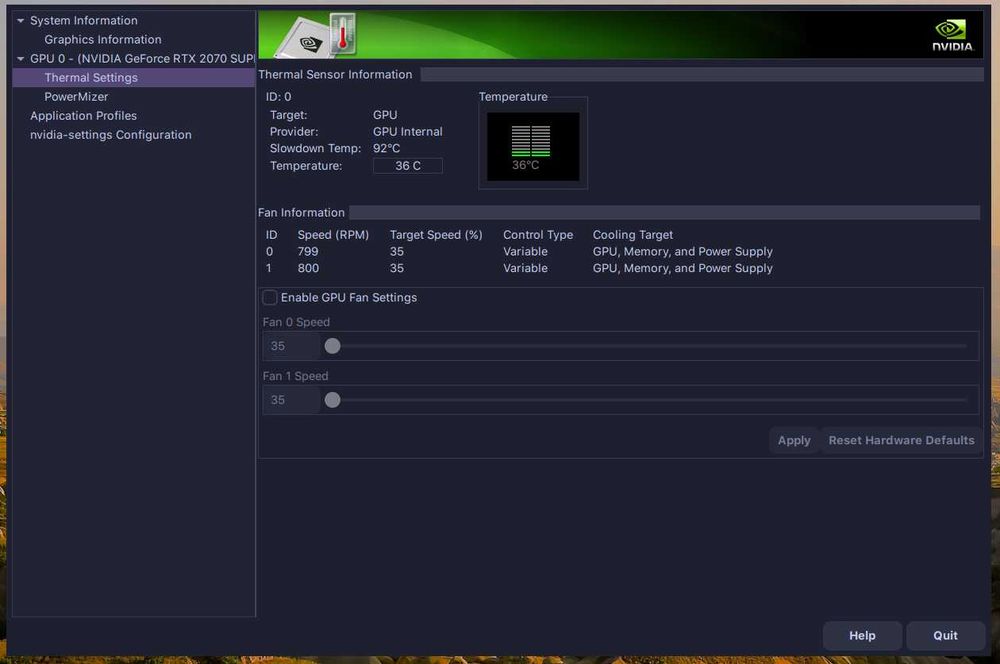Open nvidia-settings Configuration page
The height and width of the screenshot is (664, 1000).
pos(110,135)
